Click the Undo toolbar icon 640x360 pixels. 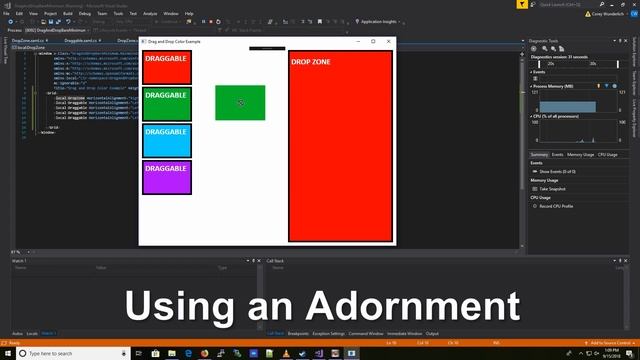[68, 22]
